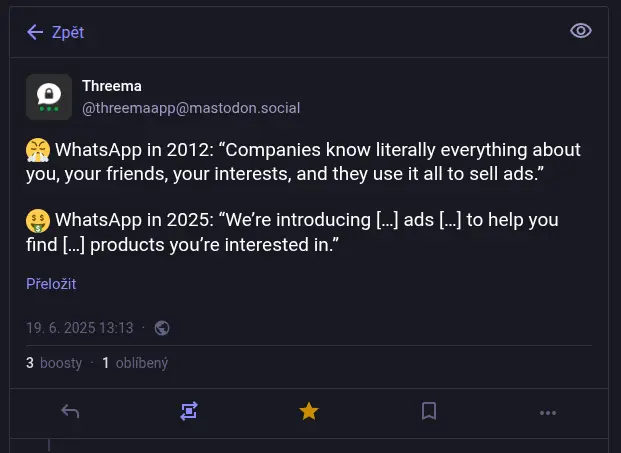
Task: Go back via the Zpět label
Action: click(x=68, y=32)
